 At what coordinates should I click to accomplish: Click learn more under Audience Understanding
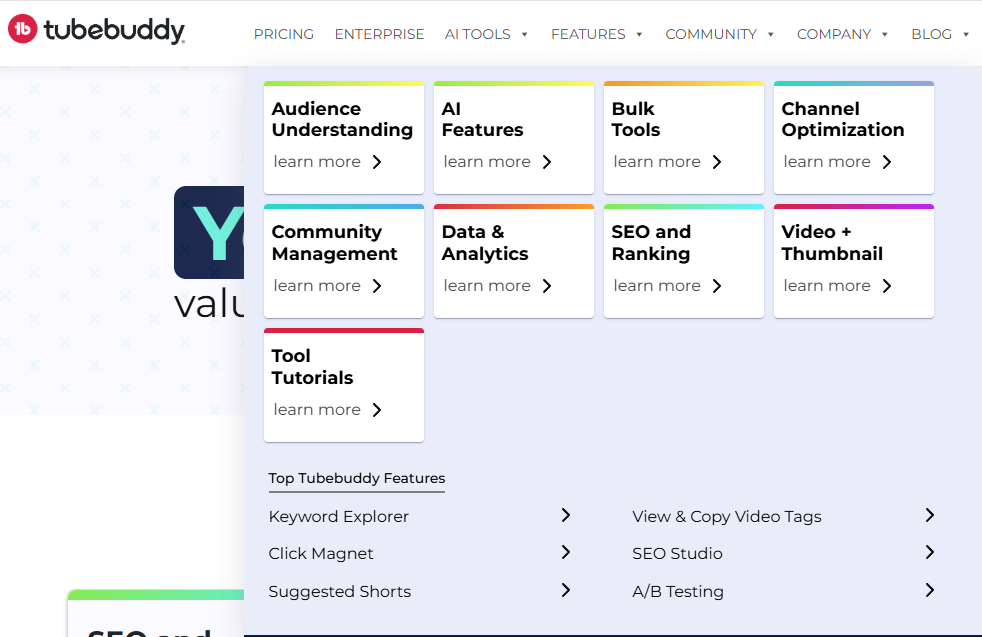(x=317, y=162)
